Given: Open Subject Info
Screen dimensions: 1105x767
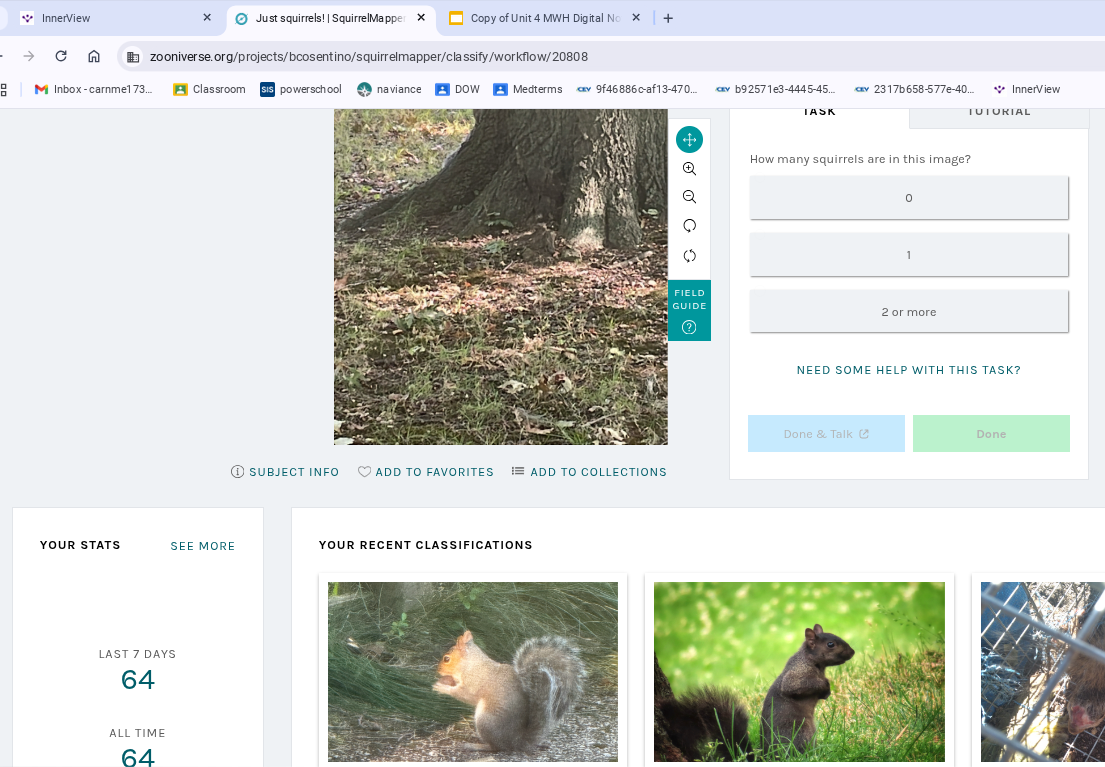Looking at the screenshot, I should click(285, 472).
